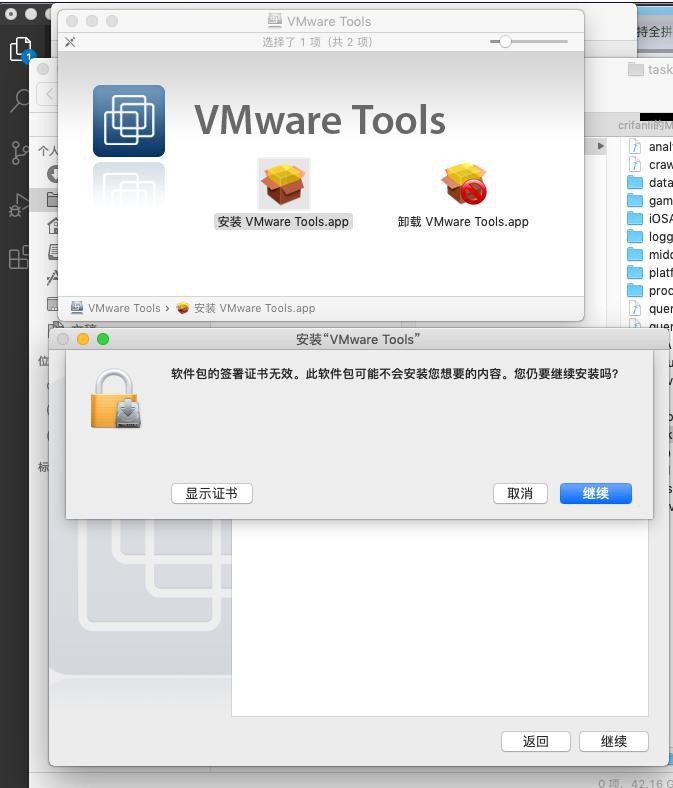Screen dimensions: 673x788
Task: Click the customize toolbar icon below title bar
Action: coord(70,42)
